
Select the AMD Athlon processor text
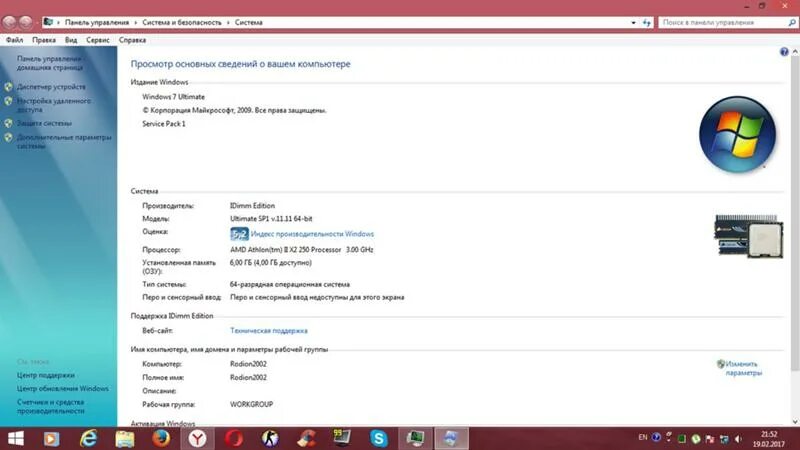pyautogui.click(x=302, y=249)
